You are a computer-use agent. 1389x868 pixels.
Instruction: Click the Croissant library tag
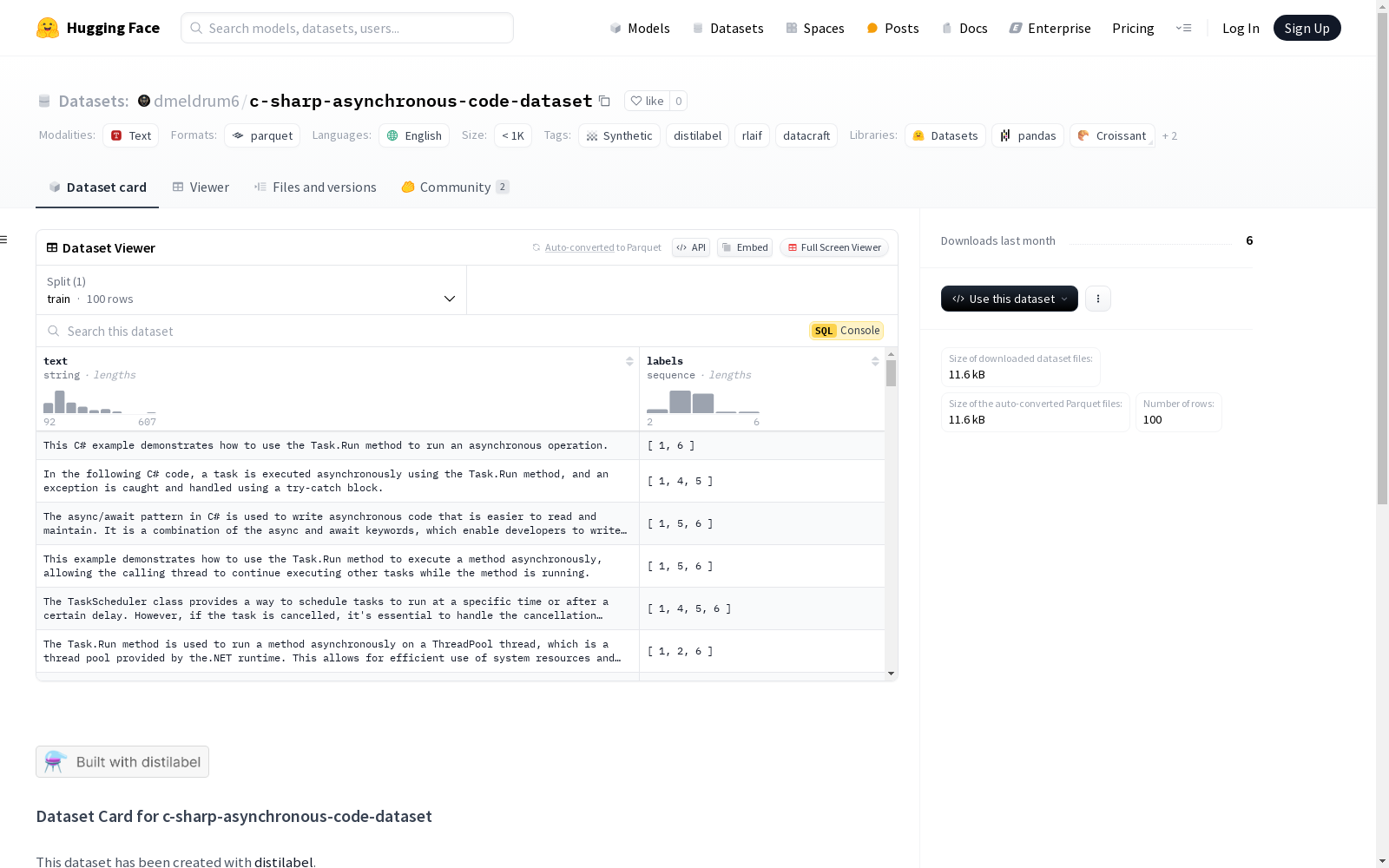click(1112, 135)
